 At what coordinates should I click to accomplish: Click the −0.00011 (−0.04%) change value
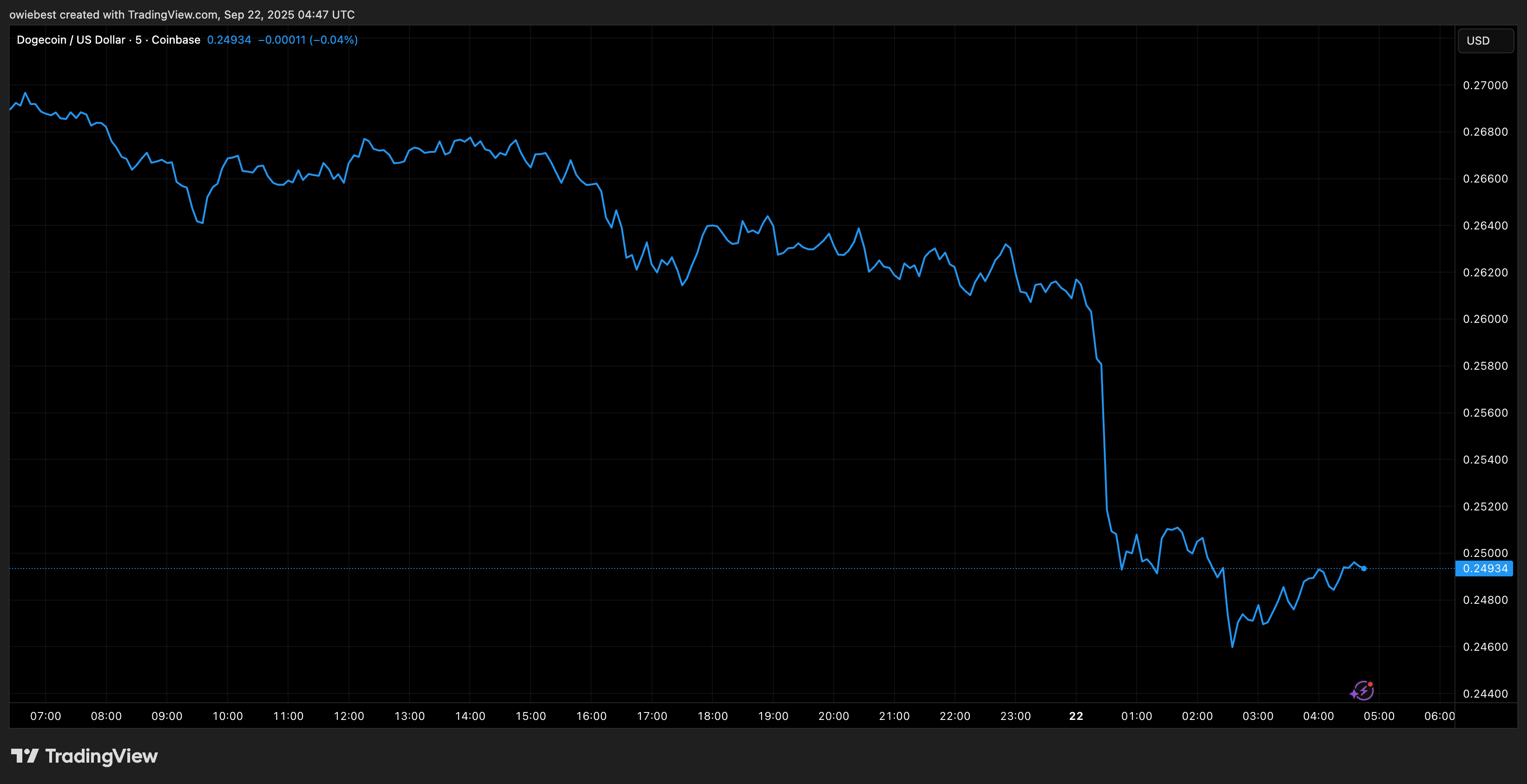pos(308,39)
